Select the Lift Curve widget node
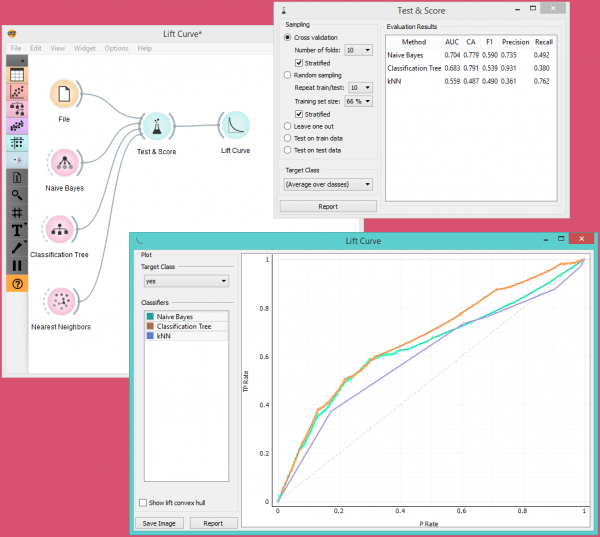Image resolution: width=600 pixels, height=537 pixels. pyautogui.click(x=235, y=126)
